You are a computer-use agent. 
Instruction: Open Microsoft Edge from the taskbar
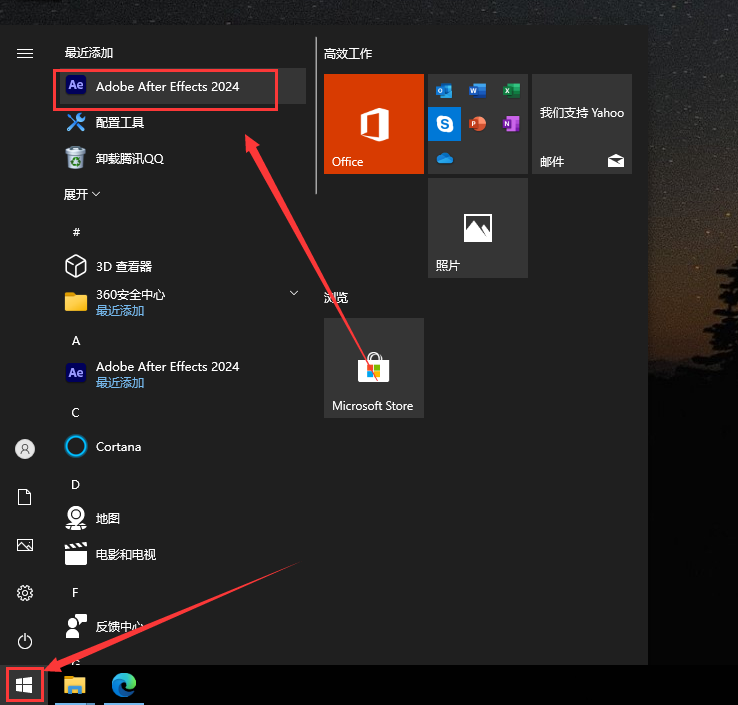(x=124, y=685)
